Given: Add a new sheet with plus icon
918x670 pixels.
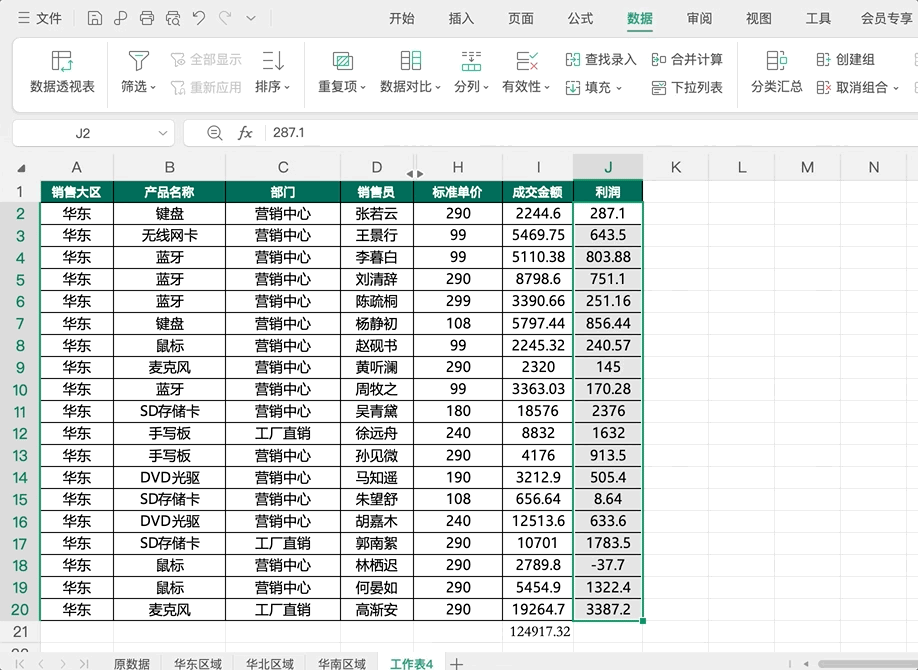Looking at the screenshot, I should [x=457, y=664].
